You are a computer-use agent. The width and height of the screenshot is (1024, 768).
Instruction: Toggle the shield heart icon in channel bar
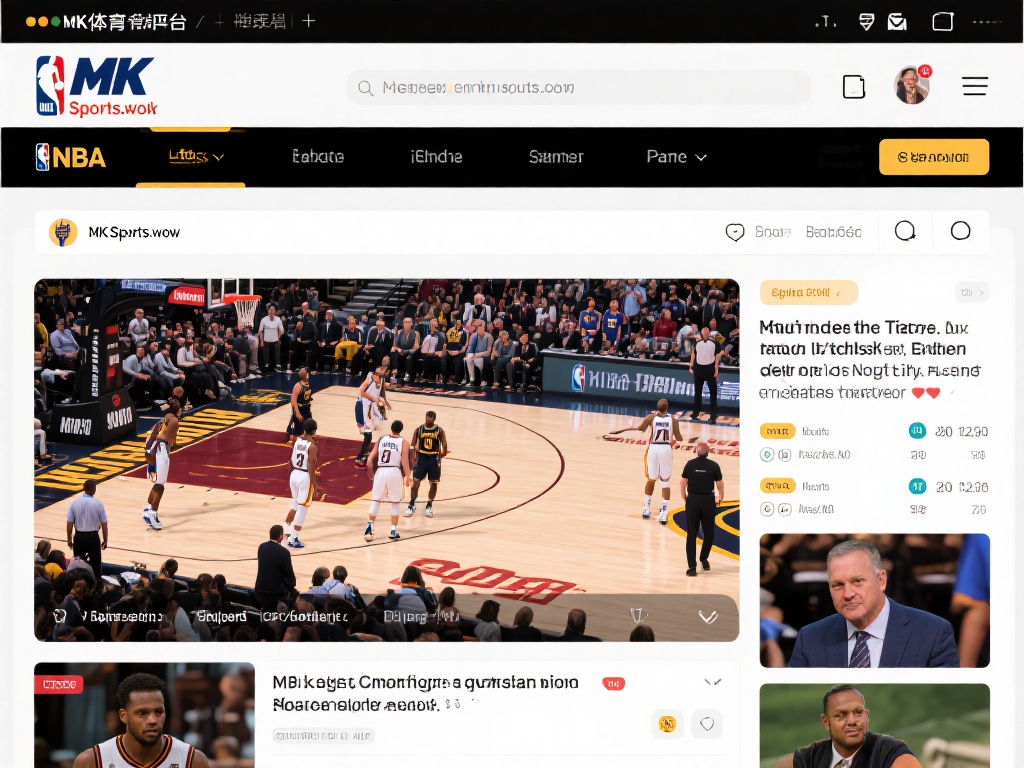coord(735,232)
